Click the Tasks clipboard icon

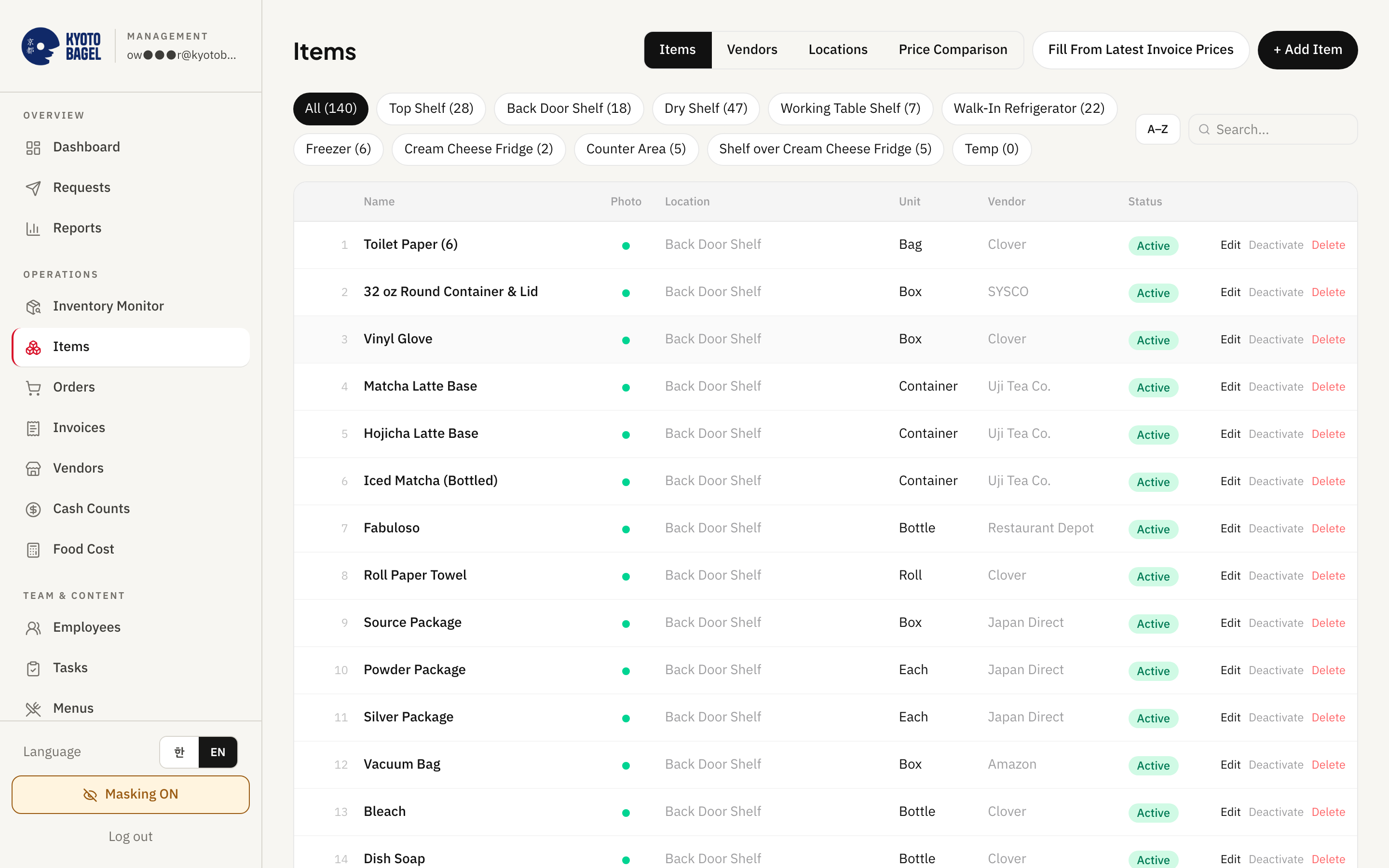click(x=33, y=668)
